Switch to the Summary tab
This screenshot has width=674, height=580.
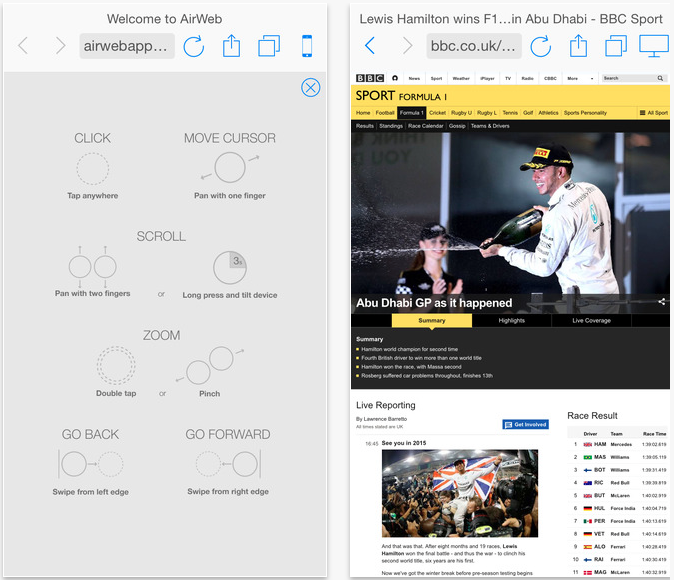tap(432, 321)
